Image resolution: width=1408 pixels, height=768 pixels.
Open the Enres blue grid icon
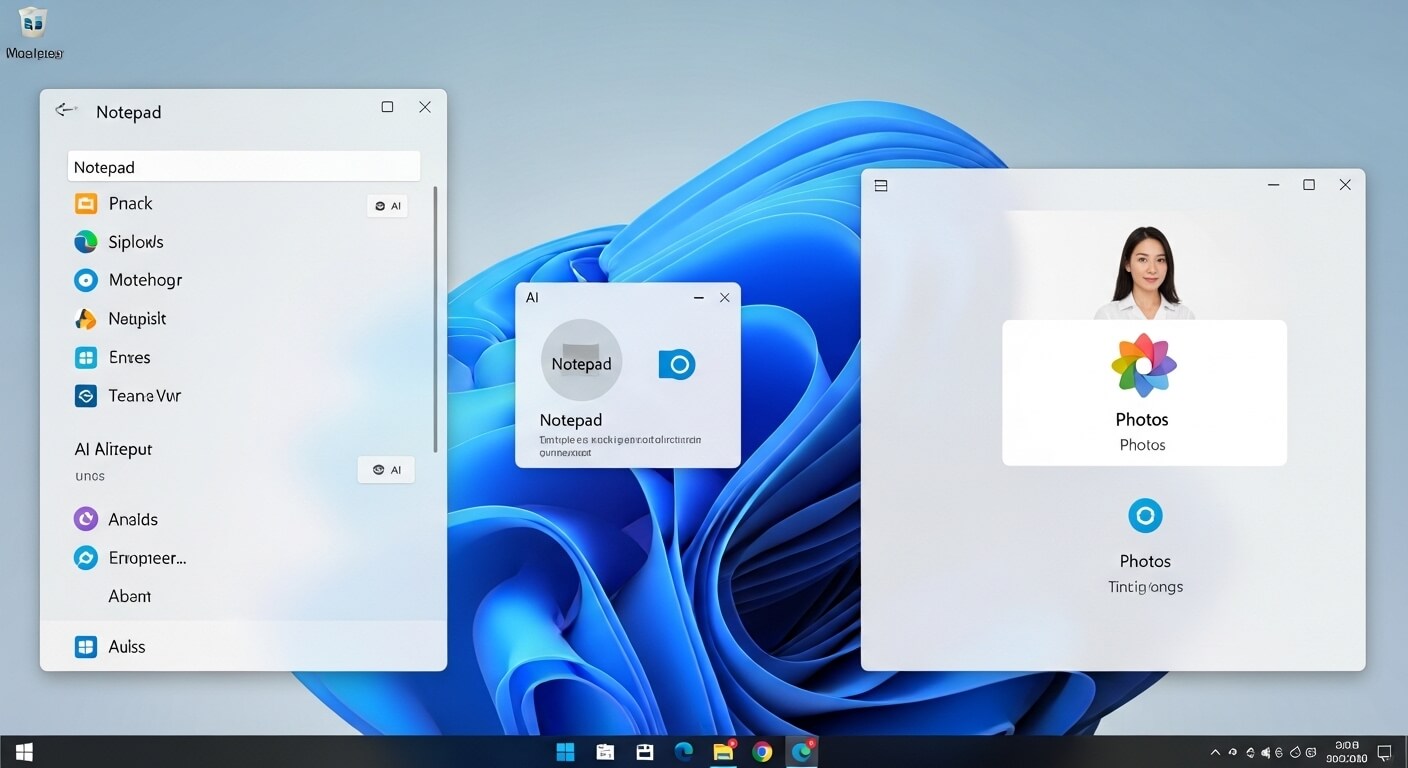[x=85, y=357]
